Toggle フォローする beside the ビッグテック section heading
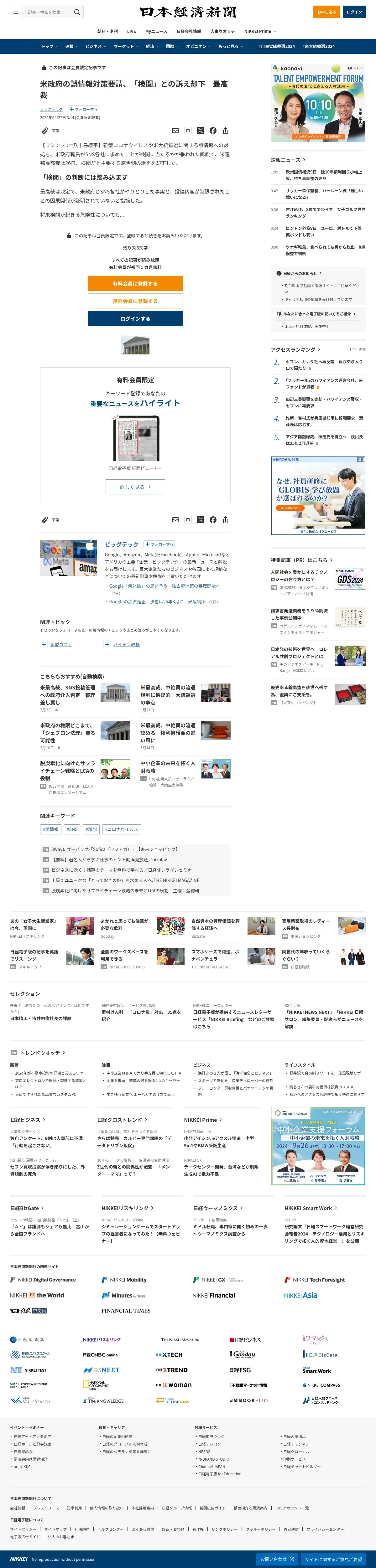This screenshot has width=376, height=1568. (x=159, y=544)
